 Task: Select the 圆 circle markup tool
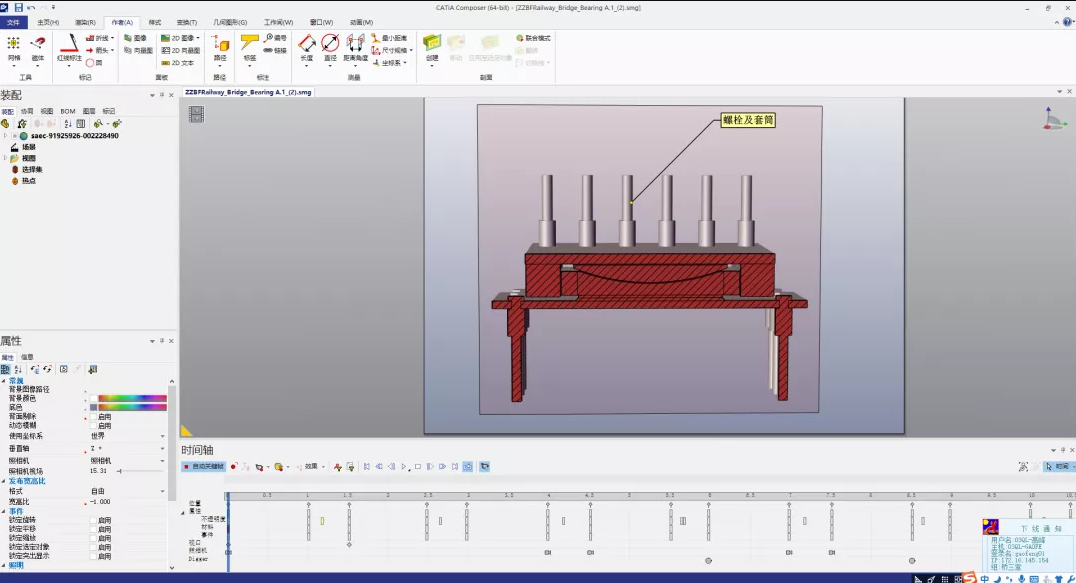[95, 62]
